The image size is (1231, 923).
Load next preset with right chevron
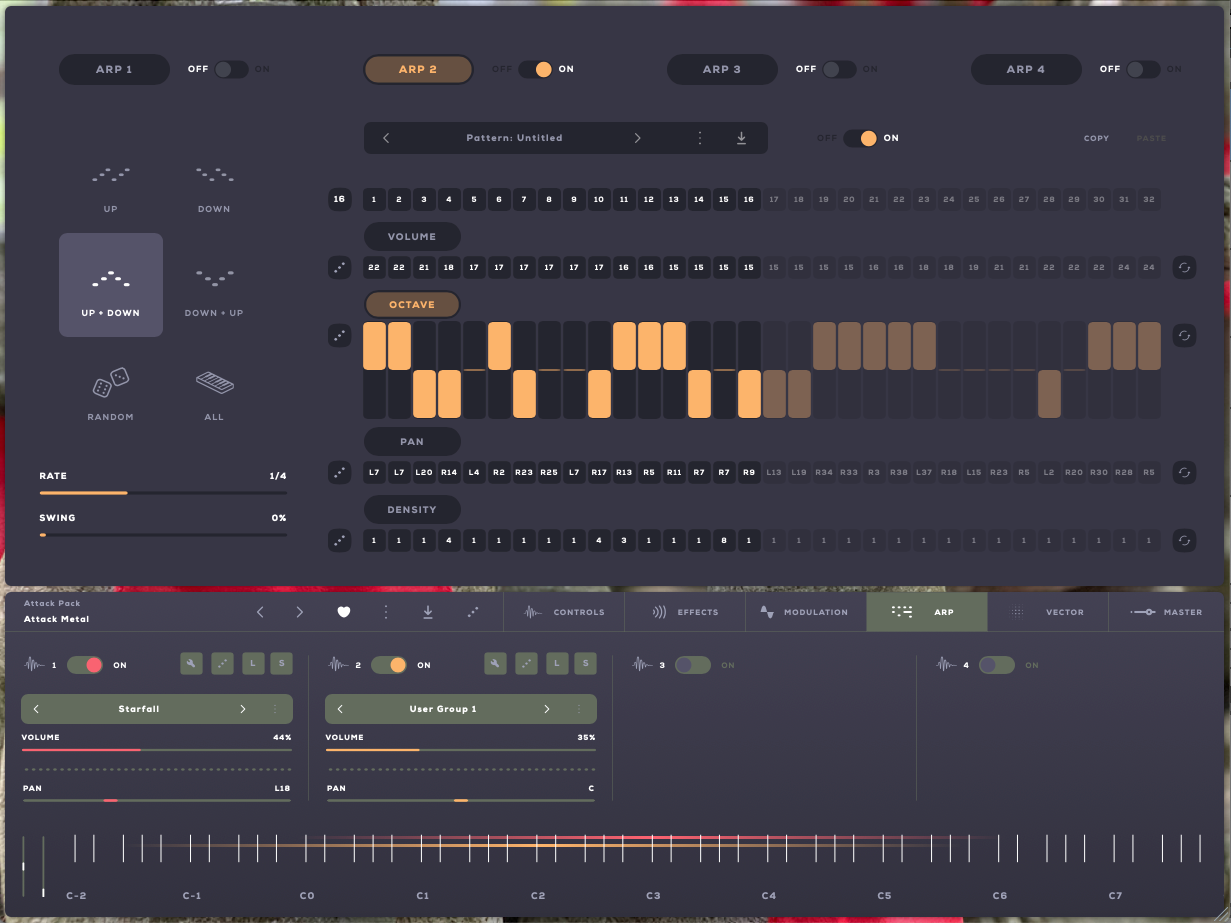300,612
